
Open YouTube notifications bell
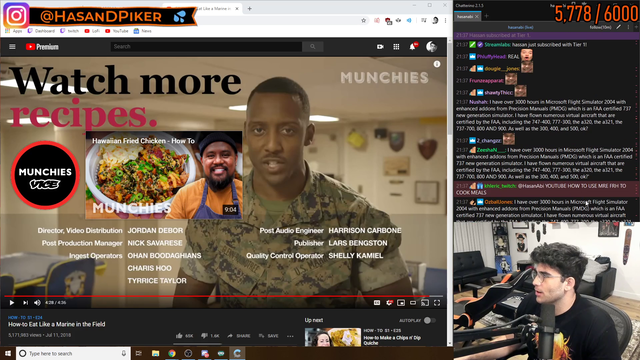pos(413,47)
